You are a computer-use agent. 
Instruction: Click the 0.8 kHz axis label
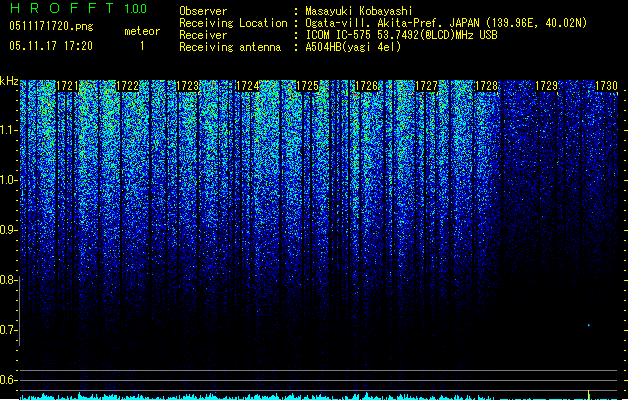8,280
